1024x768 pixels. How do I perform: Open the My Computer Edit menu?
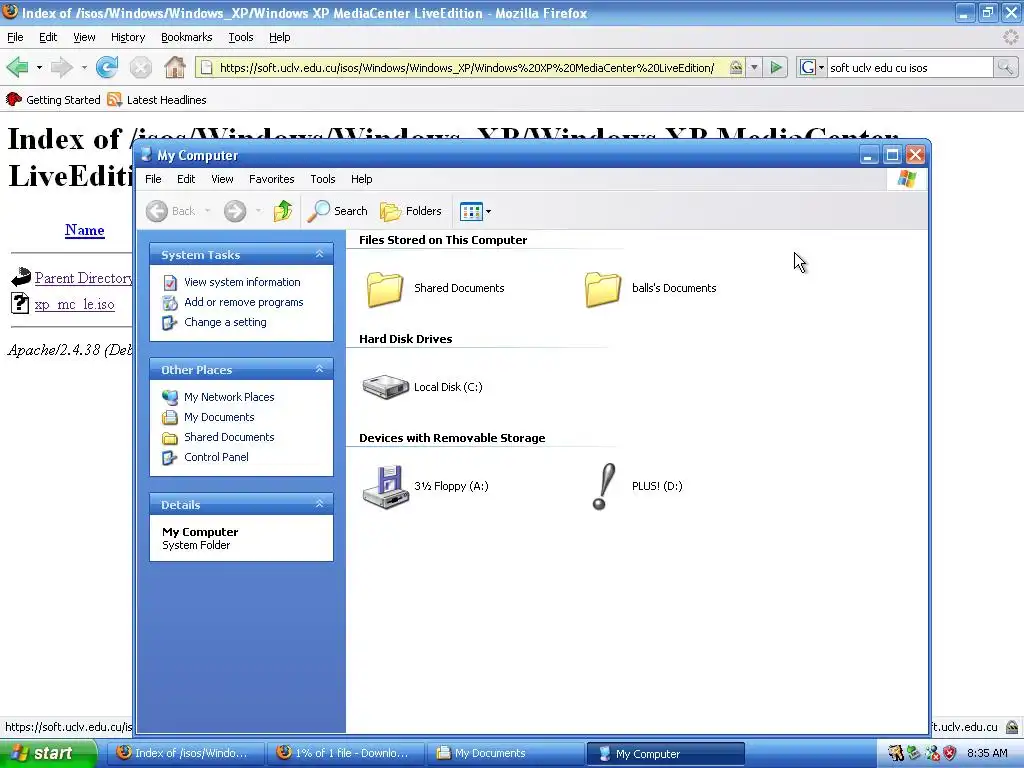186,179
